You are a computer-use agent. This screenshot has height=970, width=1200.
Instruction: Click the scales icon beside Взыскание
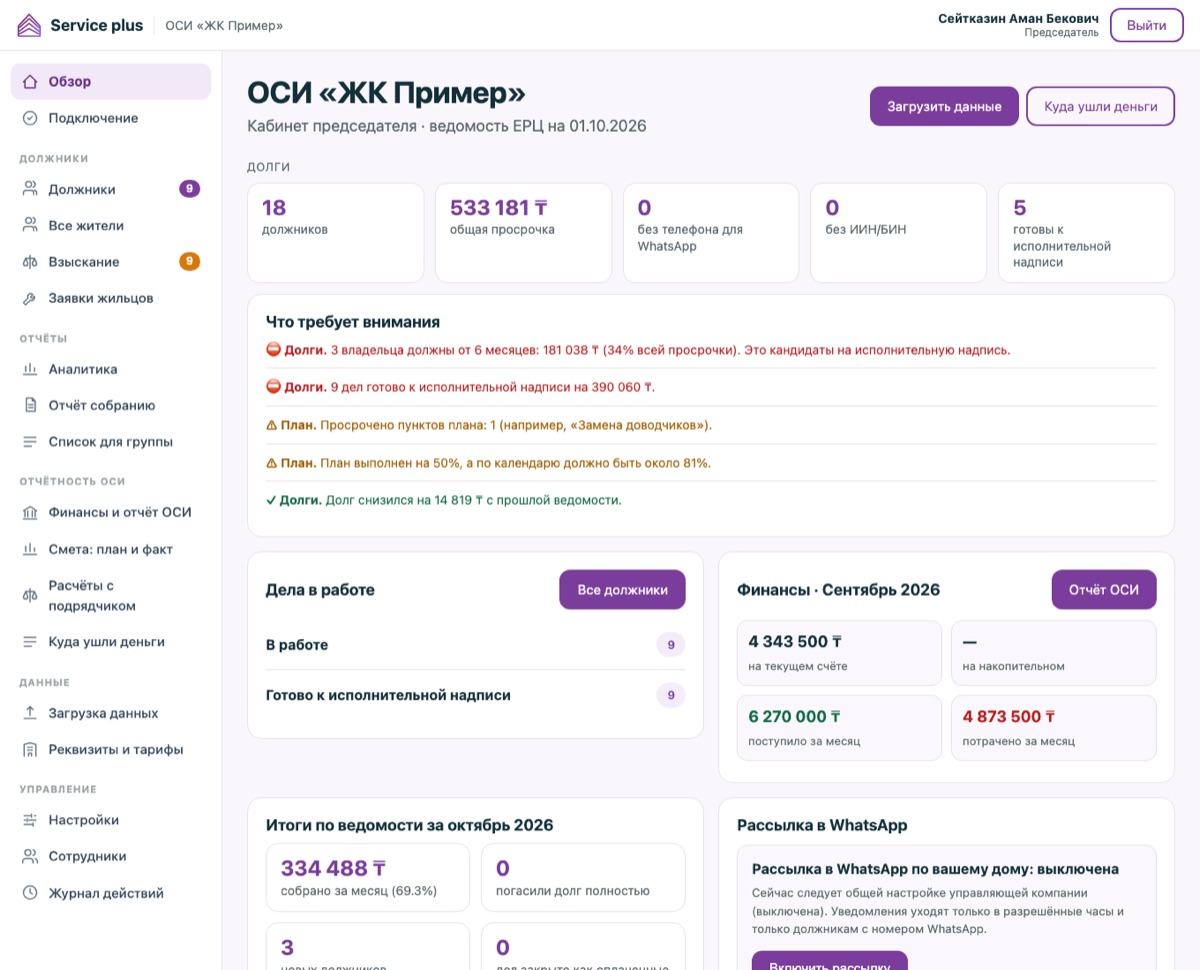(x=30, y=262)
